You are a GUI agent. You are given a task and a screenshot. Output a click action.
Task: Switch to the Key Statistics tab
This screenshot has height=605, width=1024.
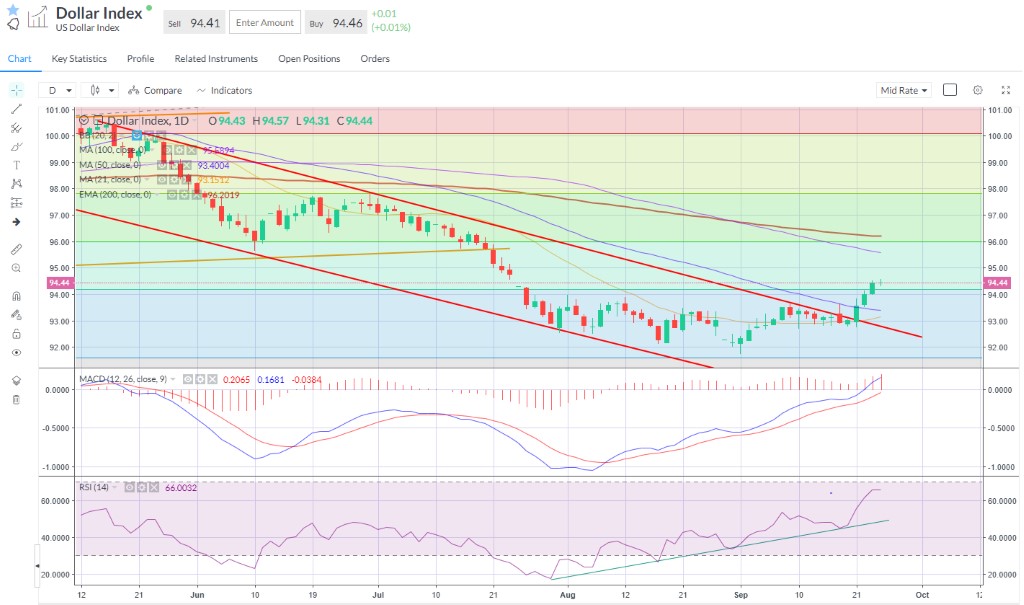(x=79, y=59)
